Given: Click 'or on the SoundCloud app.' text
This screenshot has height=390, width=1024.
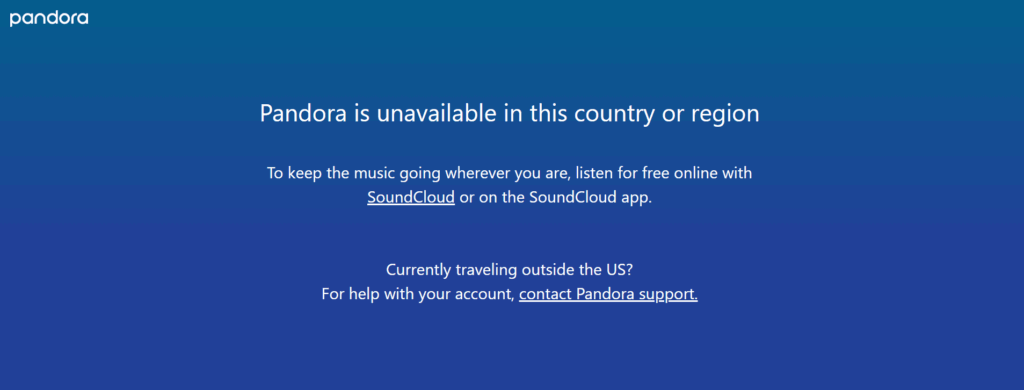Looking at the screenshot, I should click(x=556, y=197).
